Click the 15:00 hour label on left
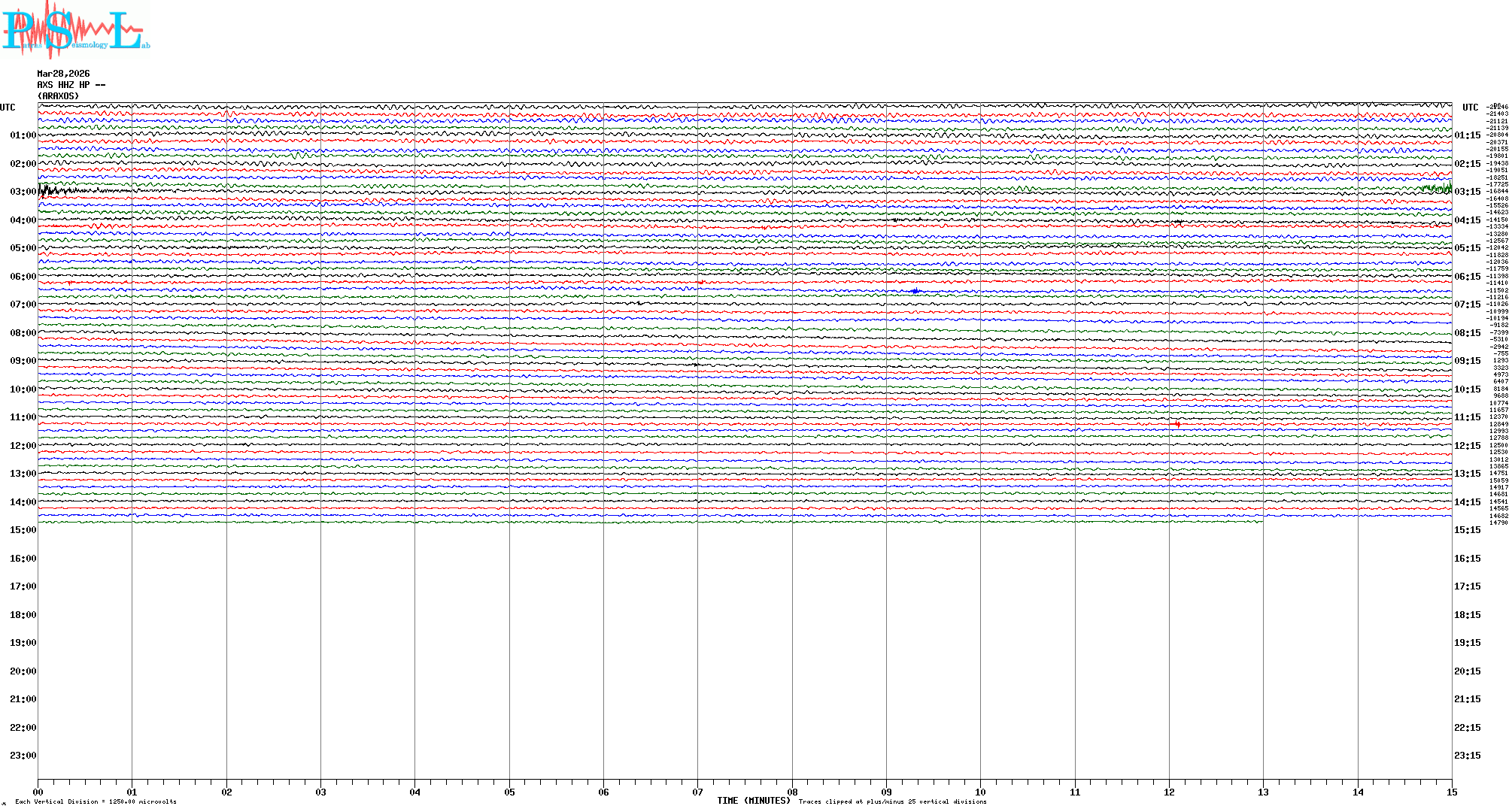 tap(23, 530)
